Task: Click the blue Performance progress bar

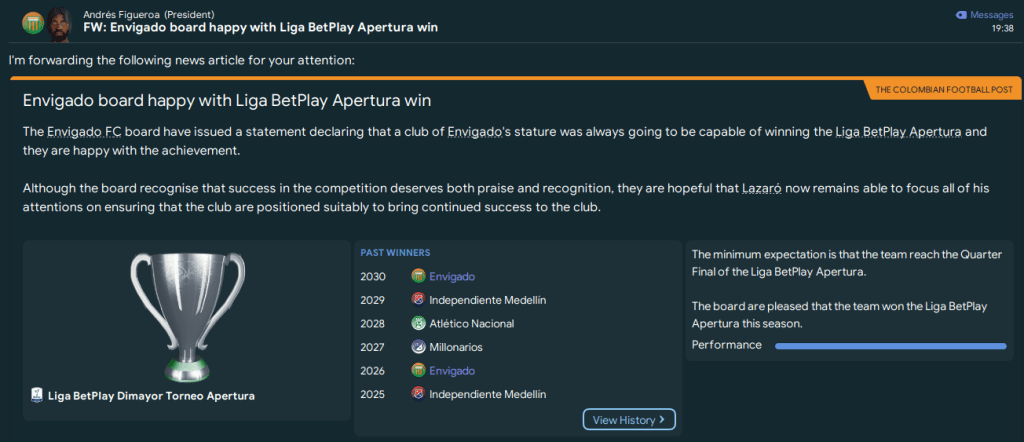Action: click(x=890, y=346)
